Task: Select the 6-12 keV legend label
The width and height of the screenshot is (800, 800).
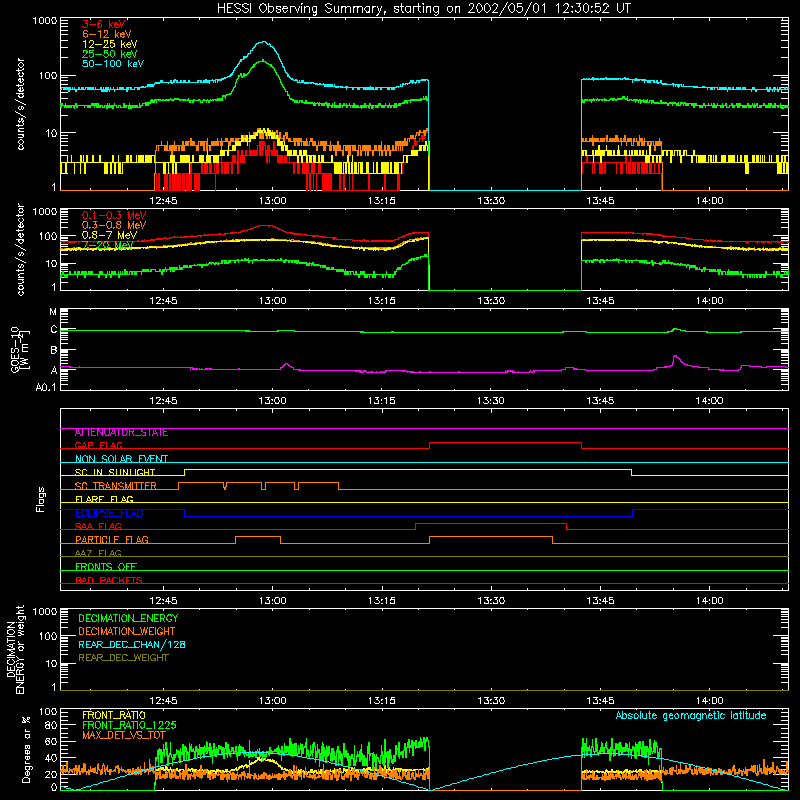Action: point(107,34)
